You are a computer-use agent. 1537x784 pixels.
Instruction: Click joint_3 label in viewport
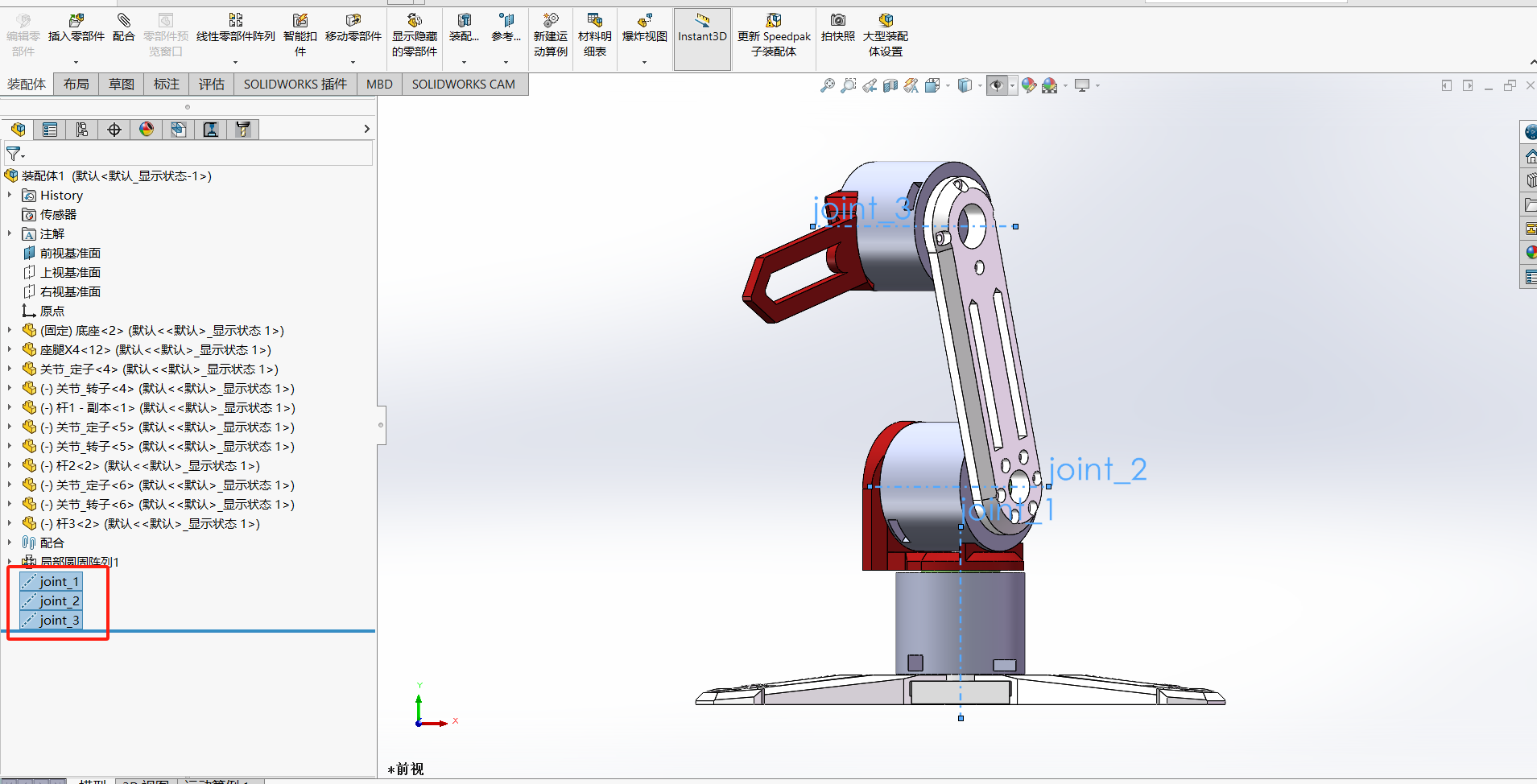tap(862, 209)
